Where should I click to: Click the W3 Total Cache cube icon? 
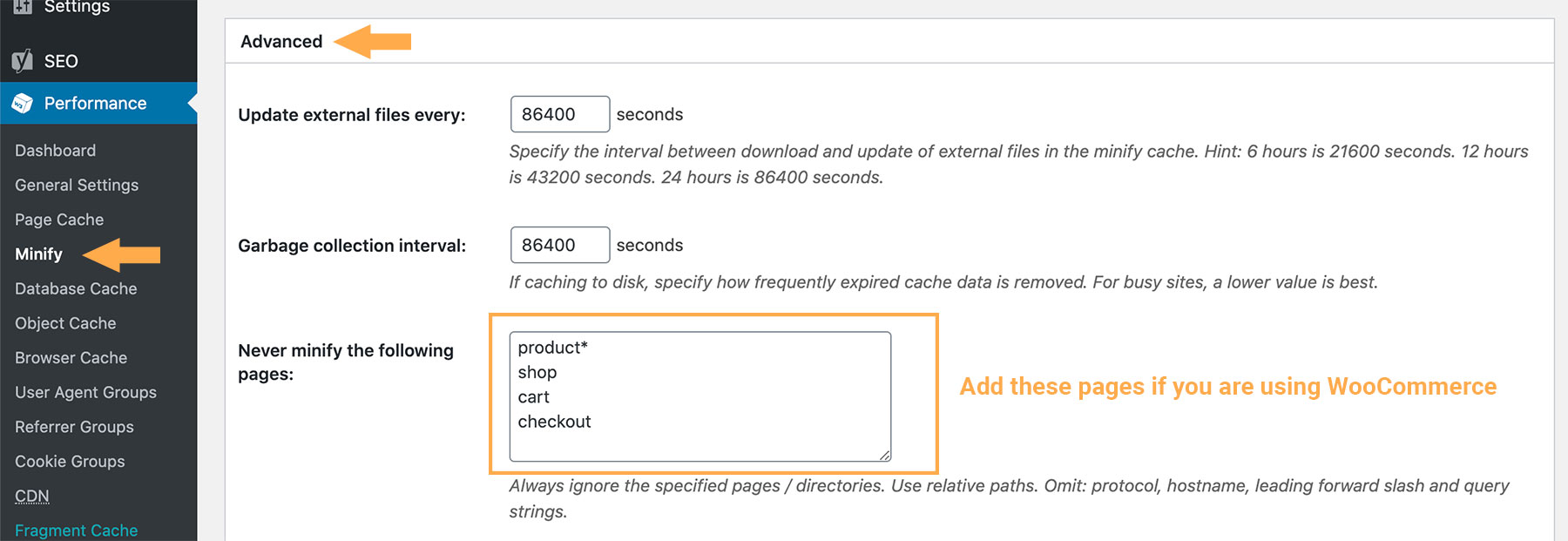click(x=24, y=103)
